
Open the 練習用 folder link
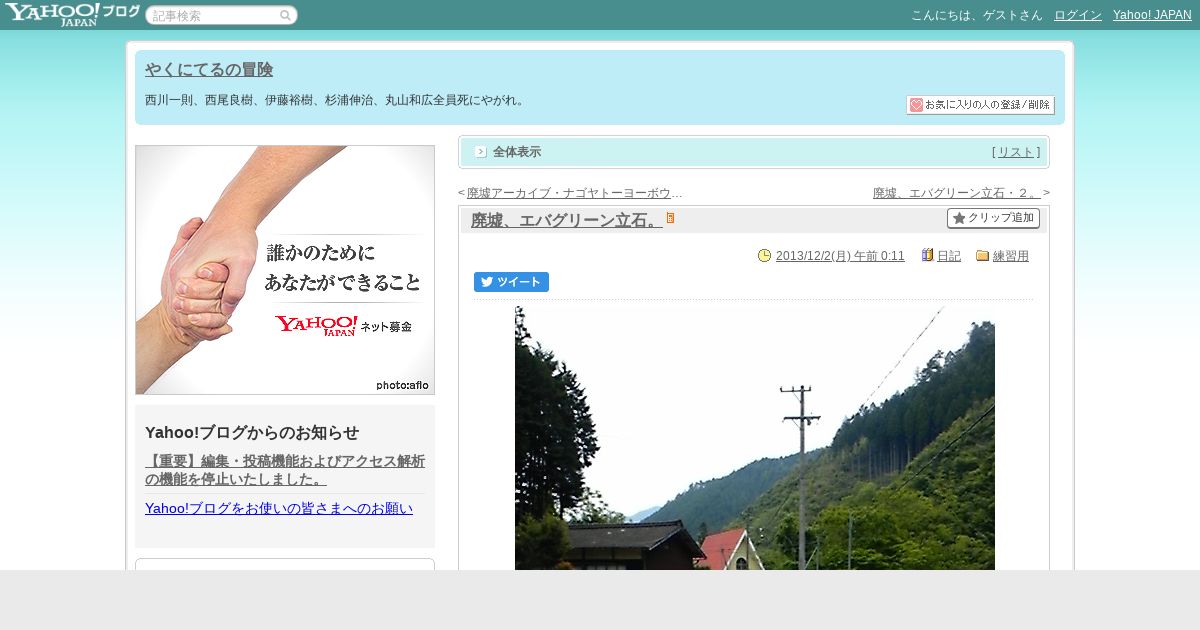point(1011,256)
